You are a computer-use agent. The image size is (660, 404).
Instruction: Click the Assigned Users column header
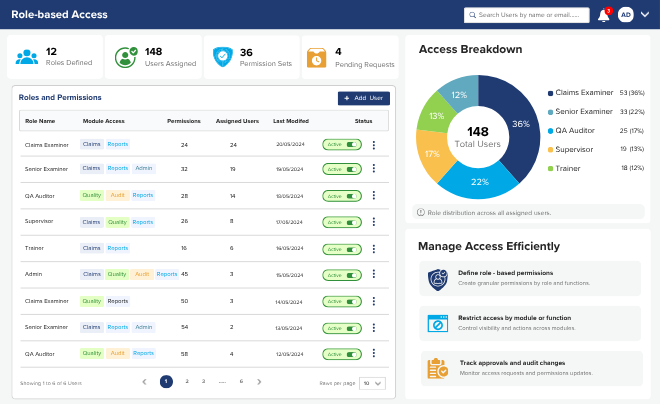(237, 121)
